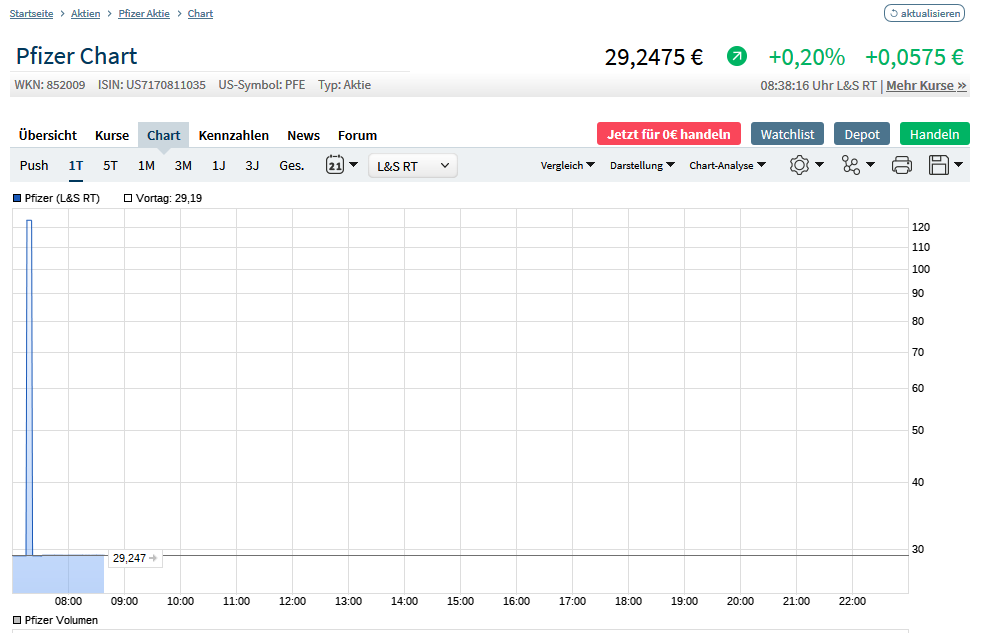The width and height of the screenshot is (987, 633).
Task: Click the 12:00 time axis label
Action: 292,602
